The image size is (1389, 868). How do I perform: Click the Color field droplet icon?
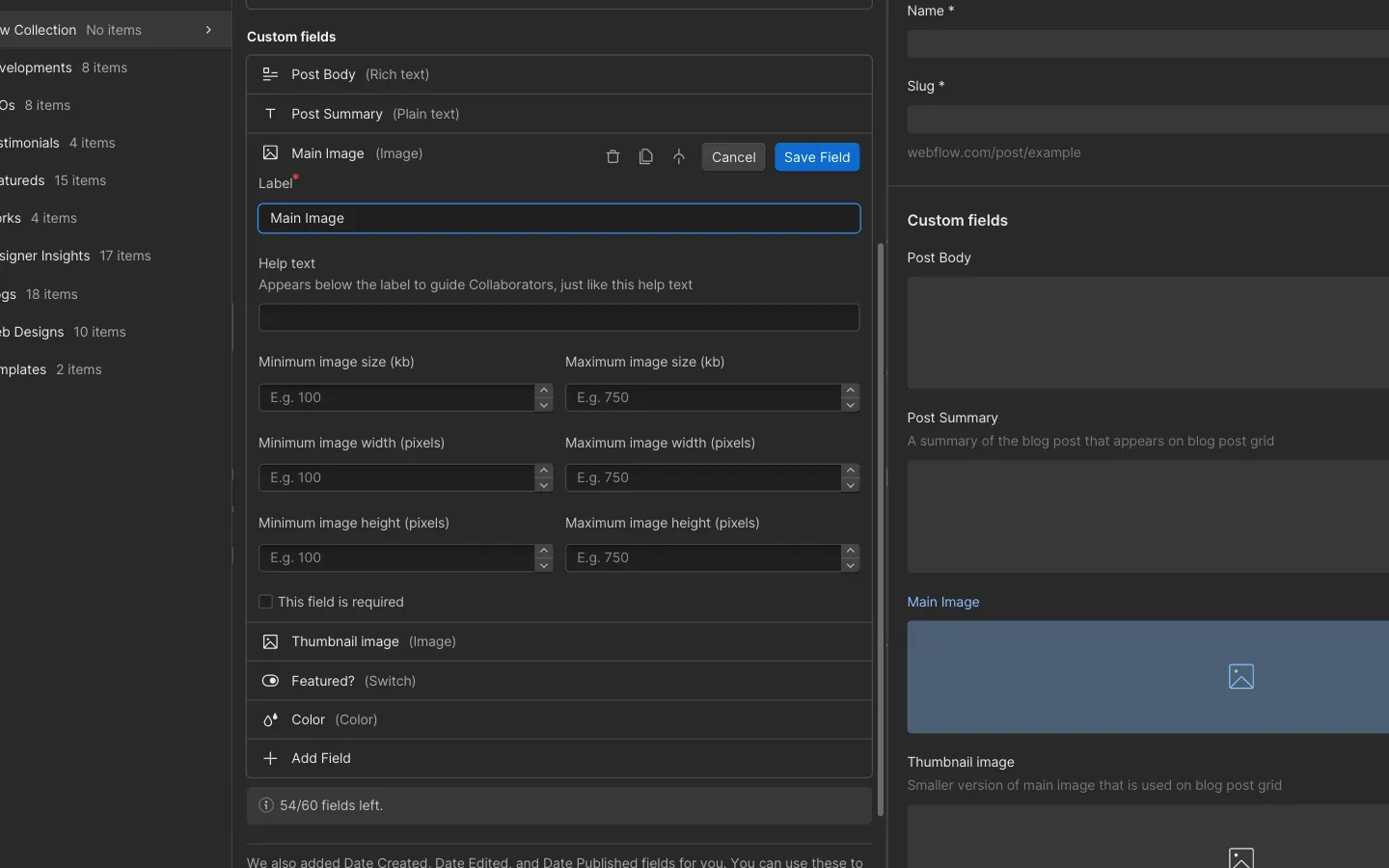(x=271, y=720)
